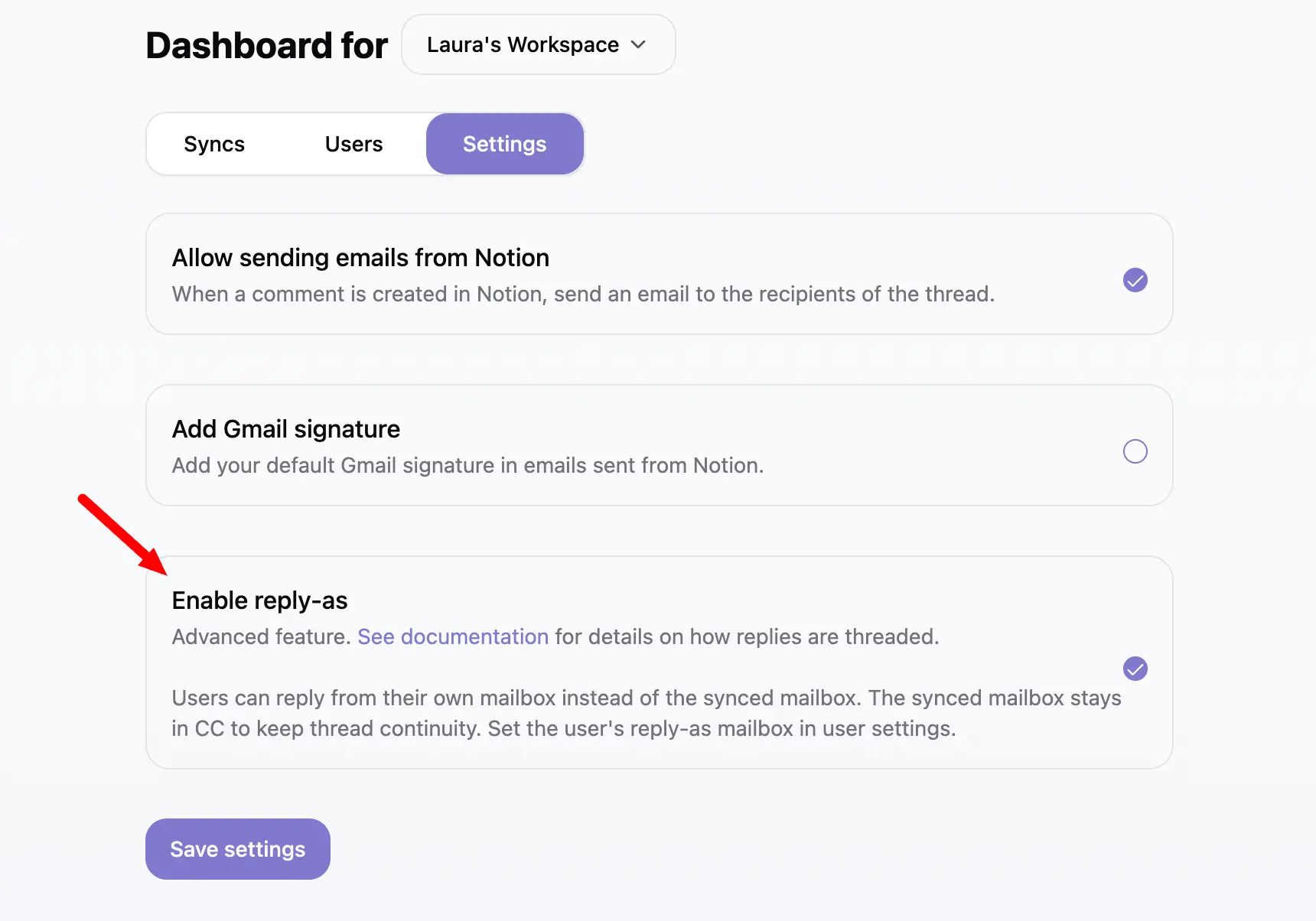Select the Settings tab

pyautogui.click(x=504, y=144)
